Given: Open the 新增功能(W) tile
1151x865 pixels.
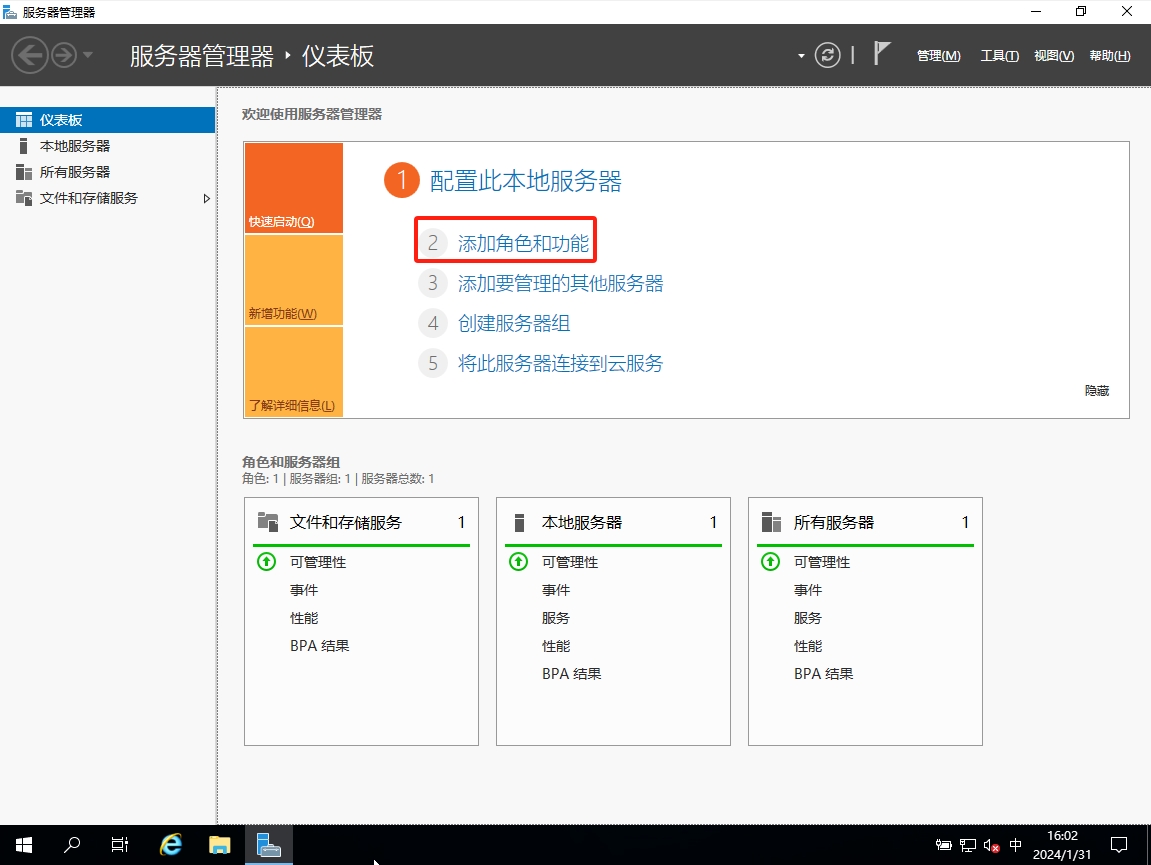Looking at the screenshot, I should click(293, 280).
